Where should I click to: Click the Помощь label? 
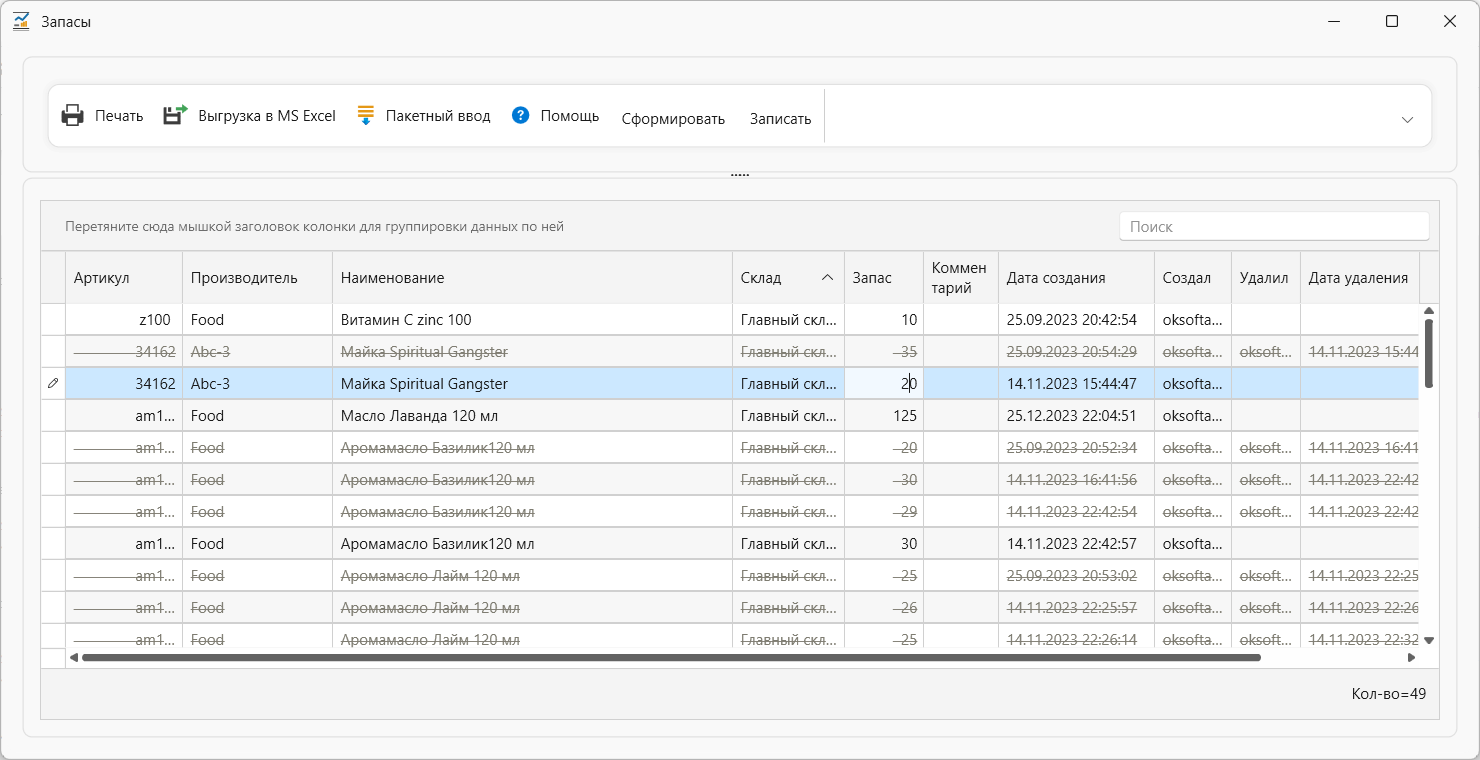pyautogui.click(x=570, y=116)
